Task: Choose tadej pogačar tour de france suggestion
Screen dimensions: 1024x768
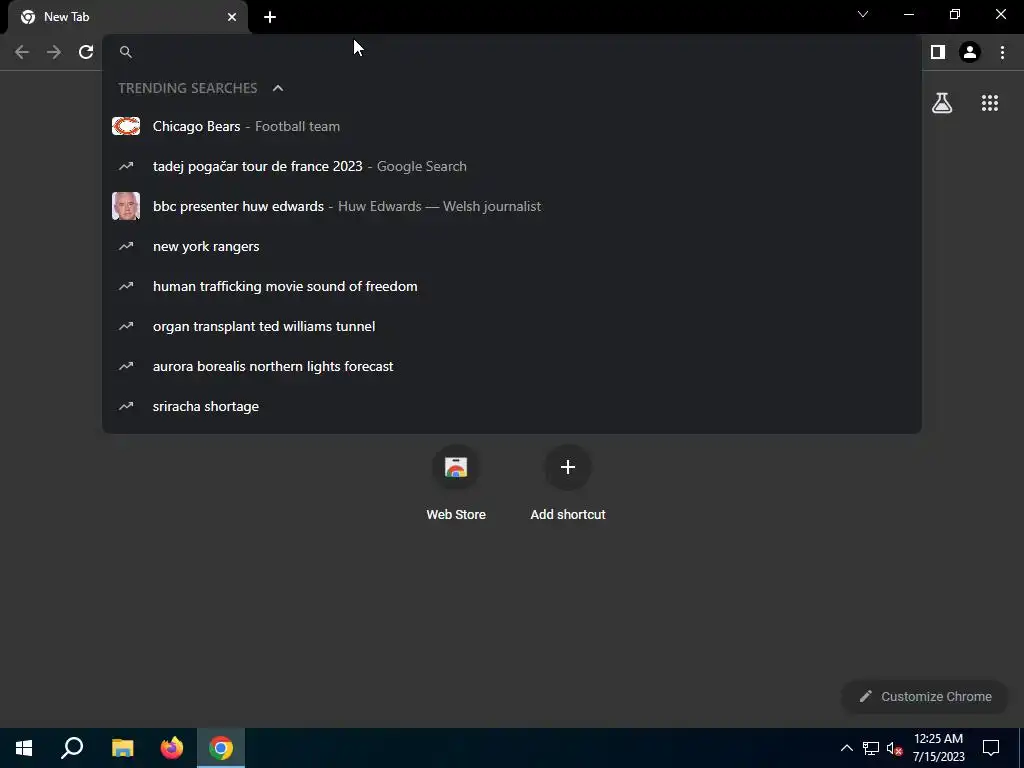Action: click(511, 167)
